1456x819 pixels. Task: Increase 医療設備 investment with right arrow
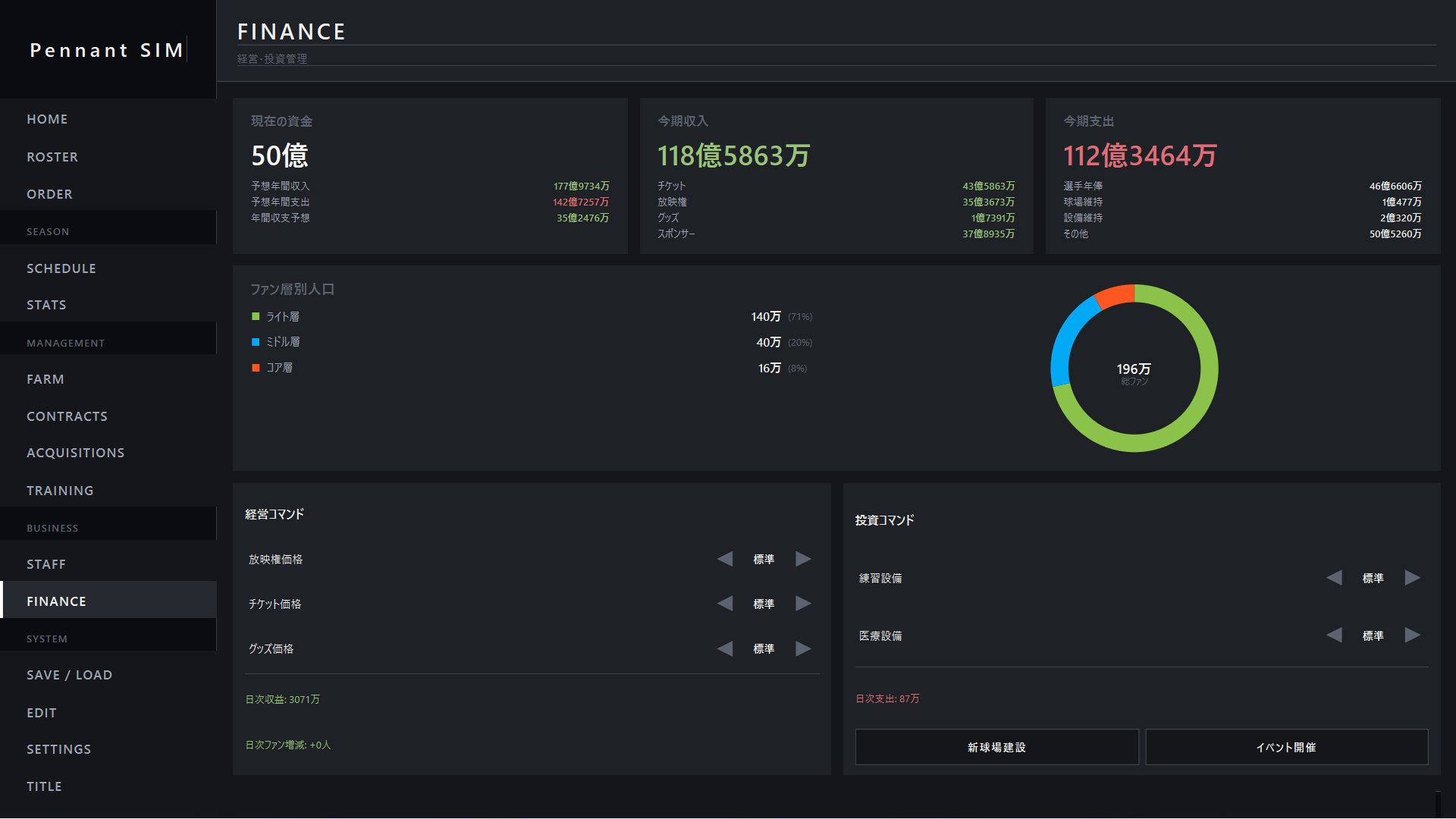click(1412, 635)
